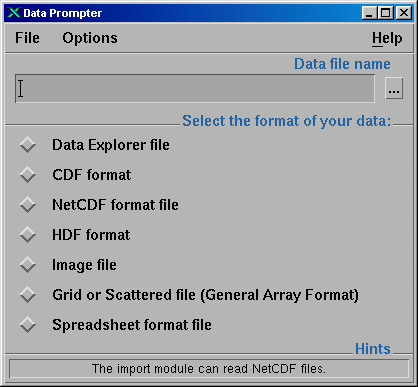Maximize the Data Prompter window

[x=386, y=13]
